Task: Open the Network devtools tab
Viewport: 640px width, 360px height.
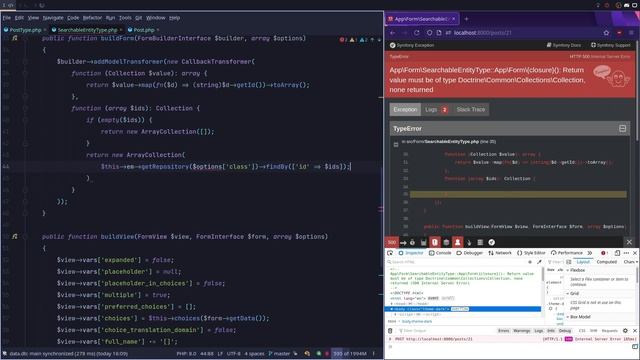Action: tap(500, 253)
